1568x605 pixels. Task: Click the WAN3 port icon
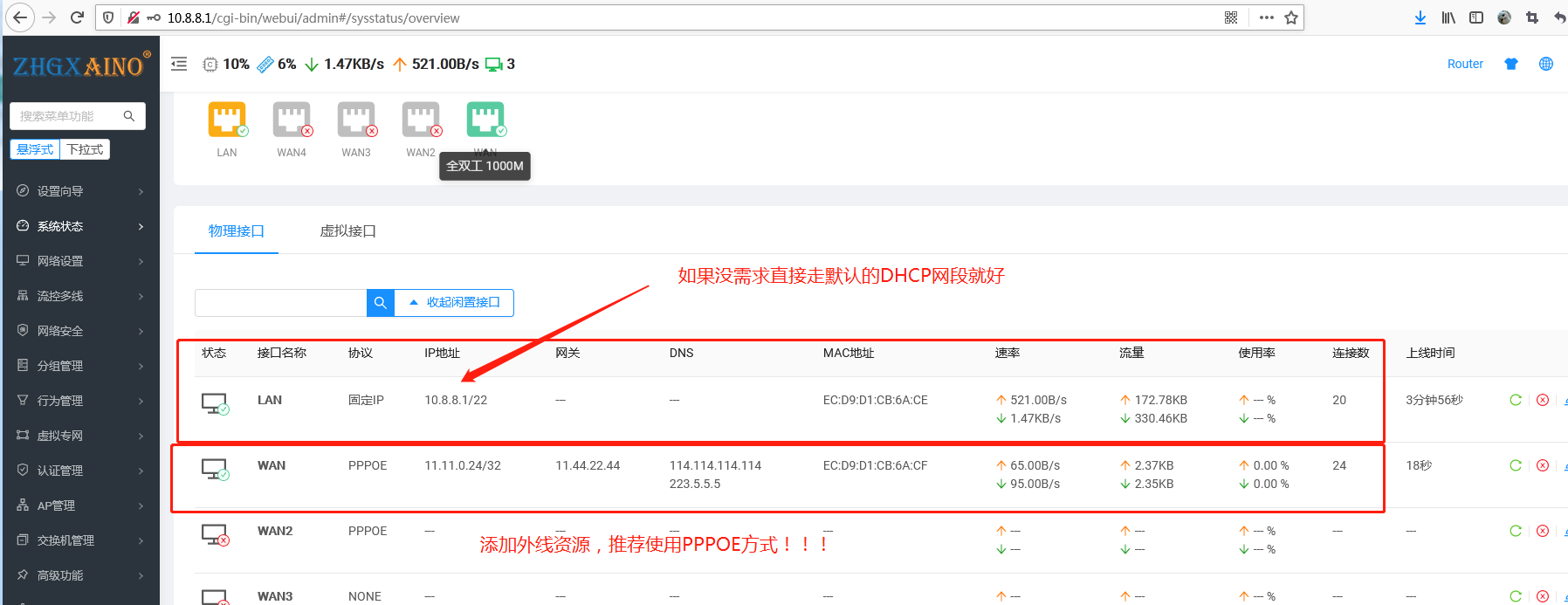[356, 120]
